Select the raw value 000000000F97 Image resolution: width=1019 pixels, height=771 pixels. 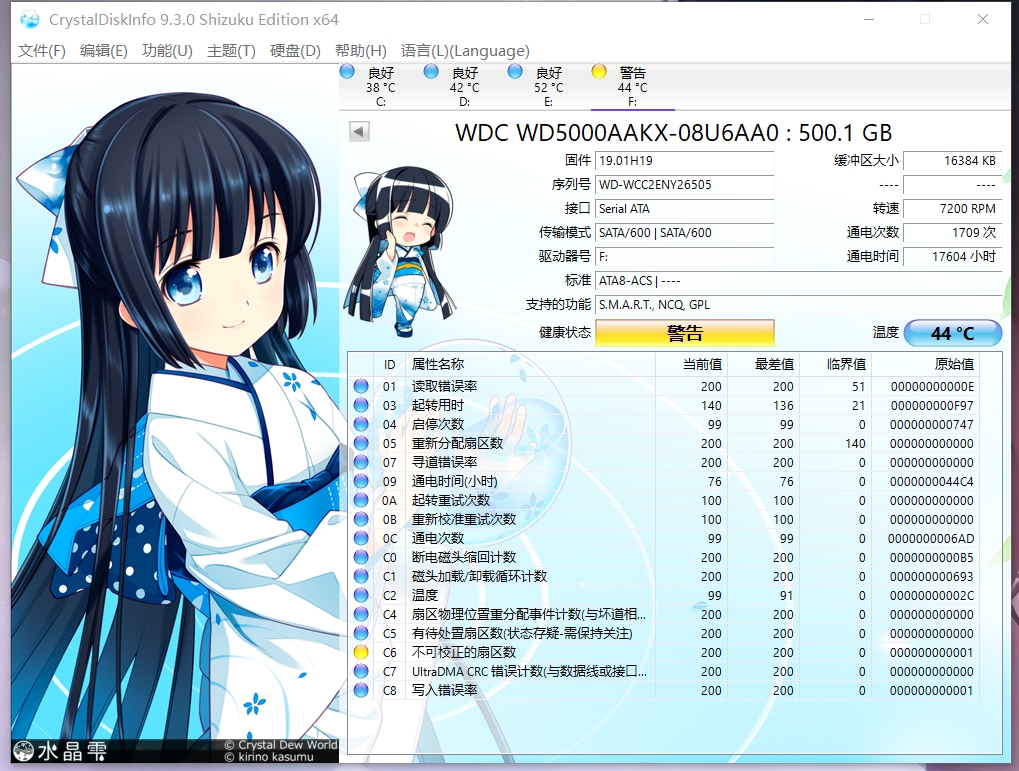(x=931, y=406)
